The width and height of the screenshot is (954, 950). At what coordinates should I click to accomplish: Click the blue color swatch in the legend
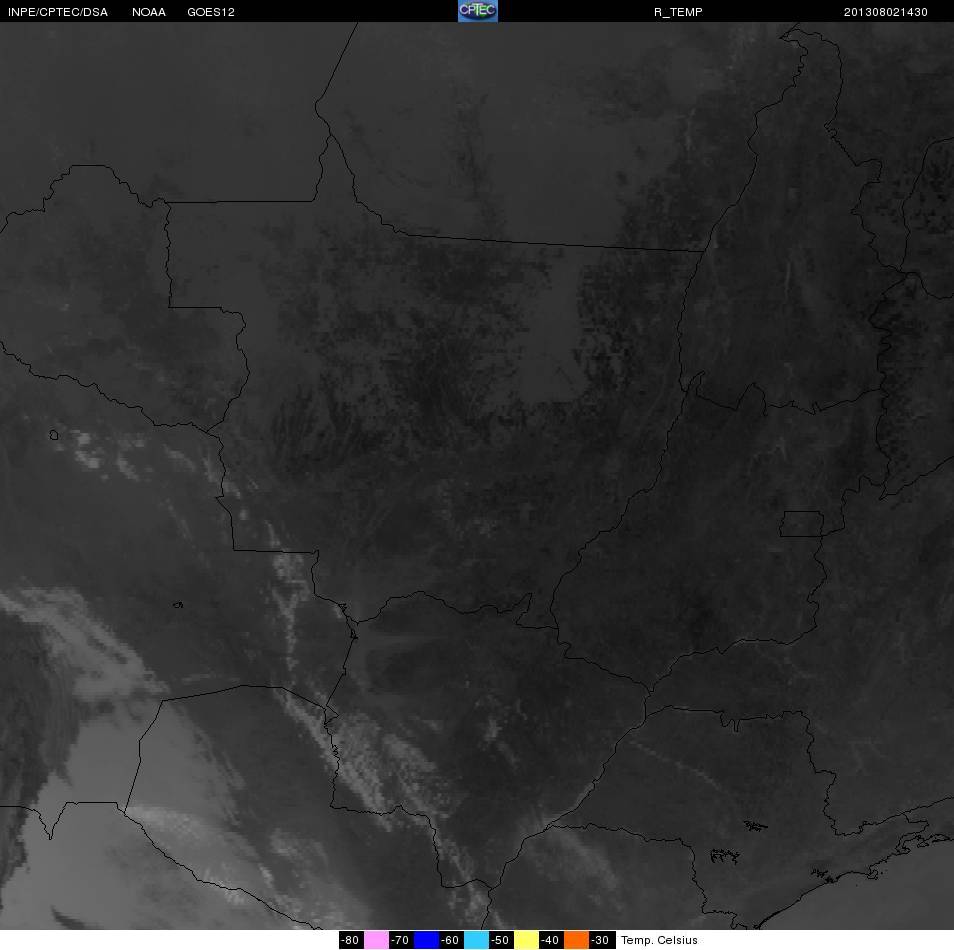(427, 940)
